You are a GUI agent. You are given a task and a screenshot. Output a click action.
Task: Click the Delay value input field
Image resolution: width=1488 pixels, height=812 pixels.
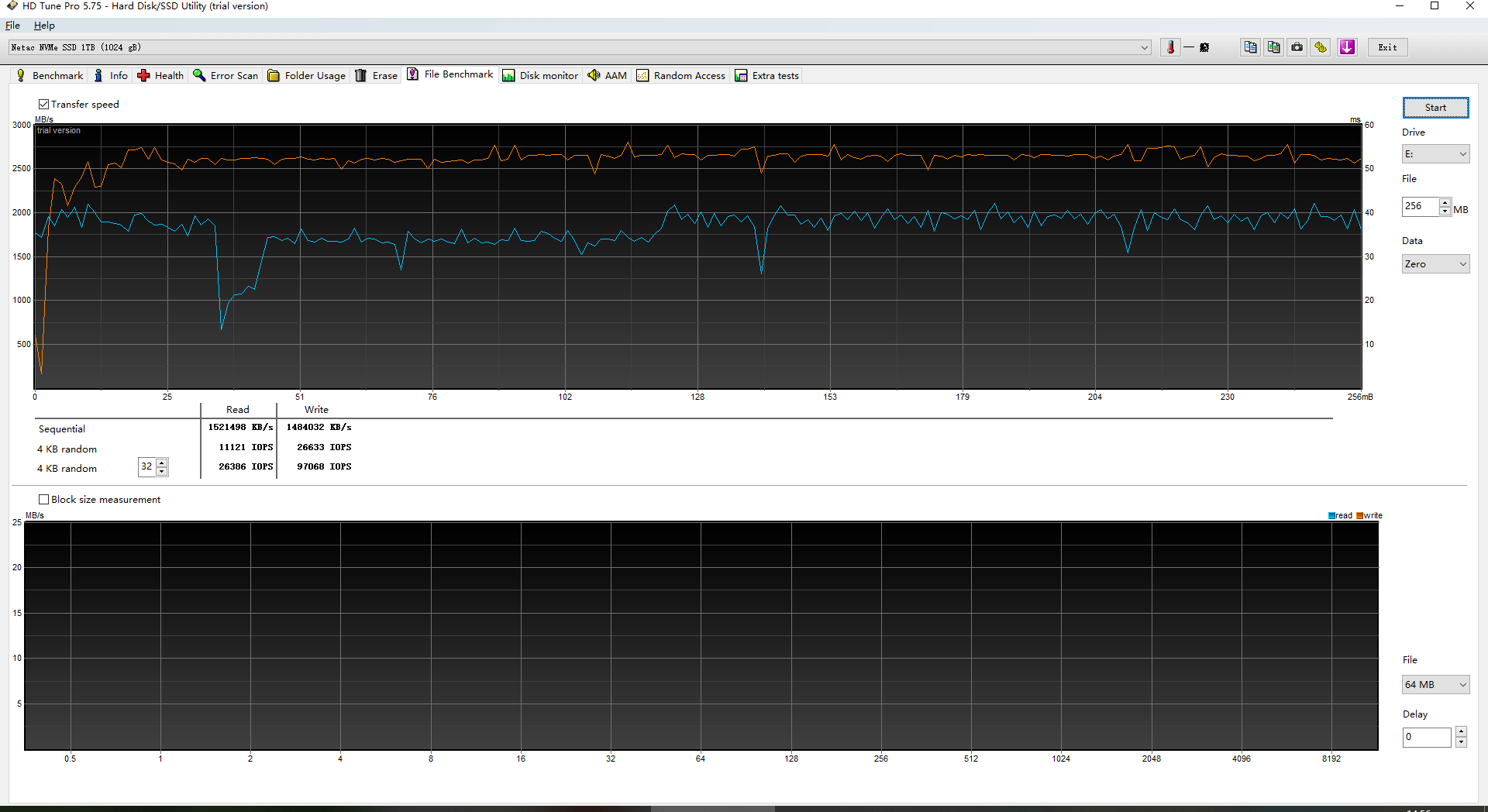pyautogui.click(x=1426, y=737)
